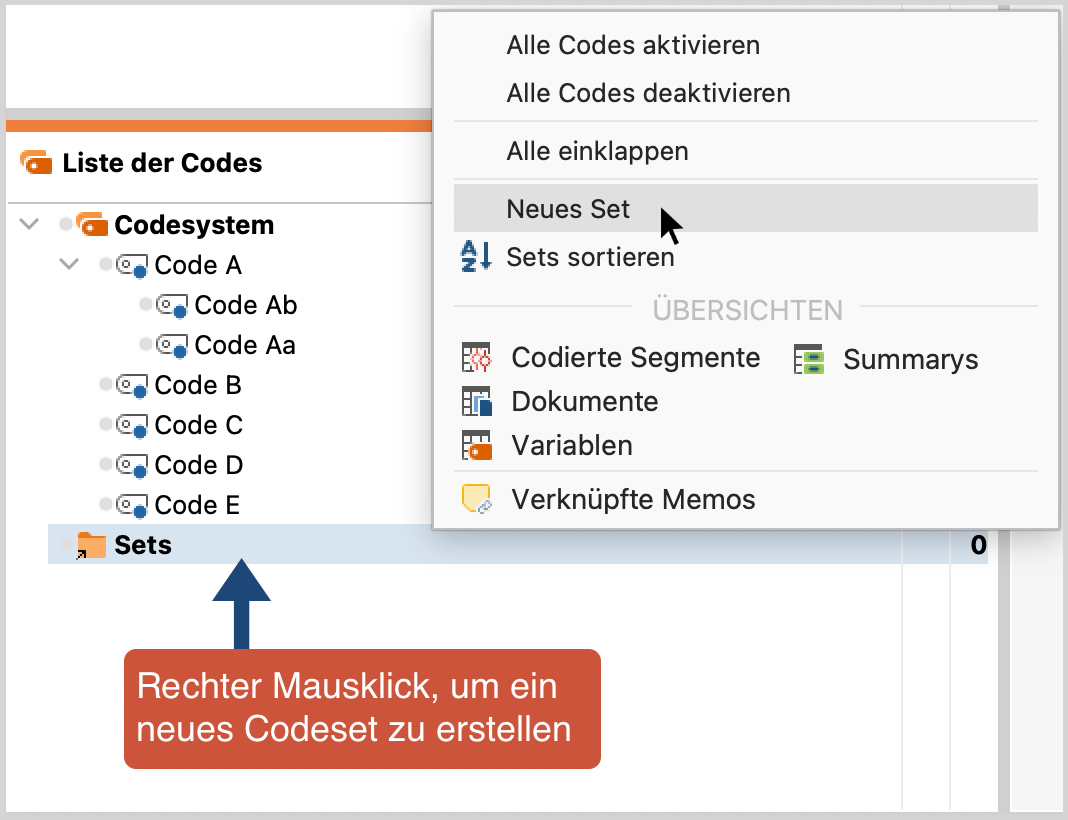1068x820 pixels.
Task: Toggle activation dot next to Code C
Action: coord(106,424)
